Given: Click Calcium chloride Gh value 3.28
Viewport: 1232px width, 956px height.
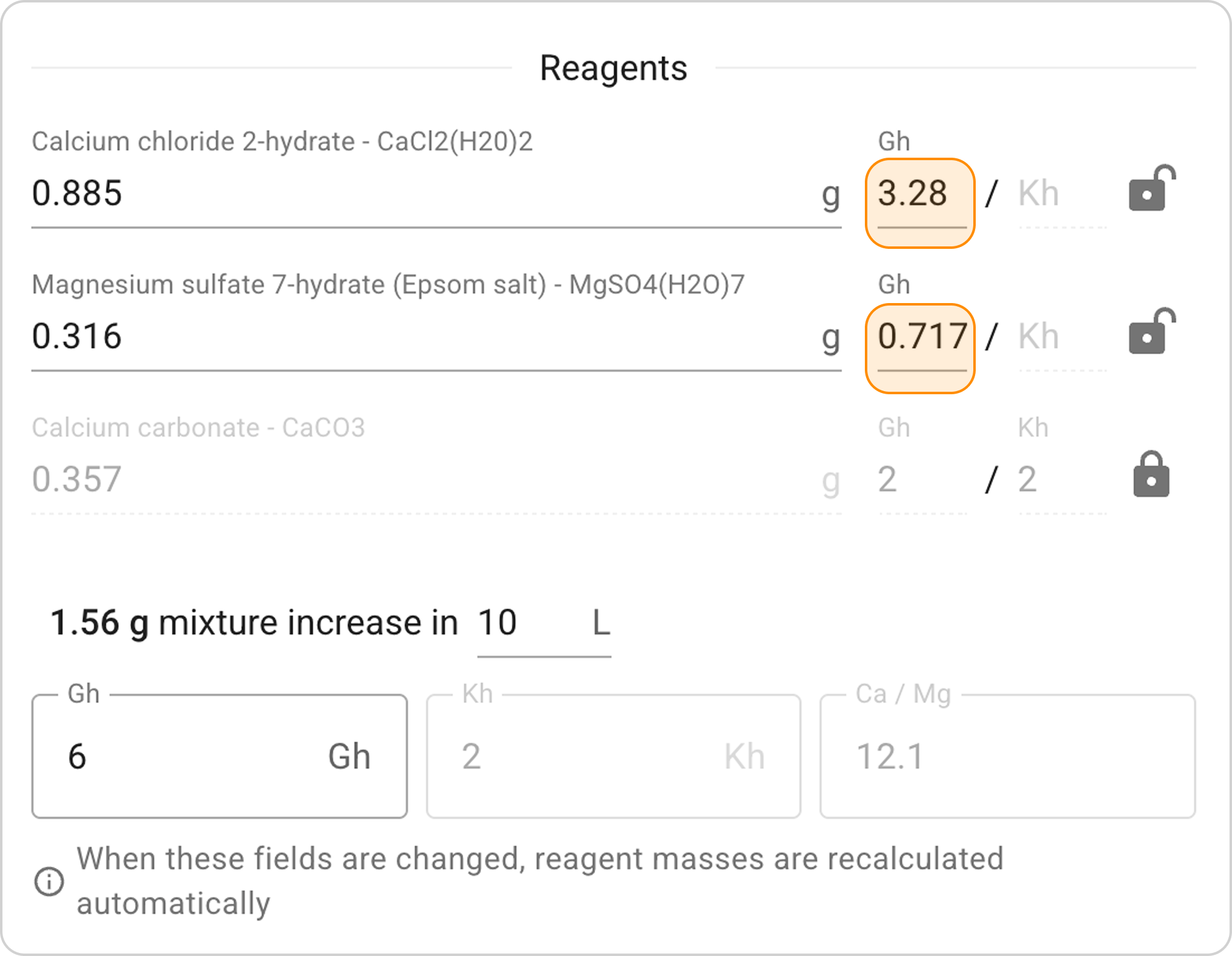Looking at the screenshot, I should pos(919,195).
